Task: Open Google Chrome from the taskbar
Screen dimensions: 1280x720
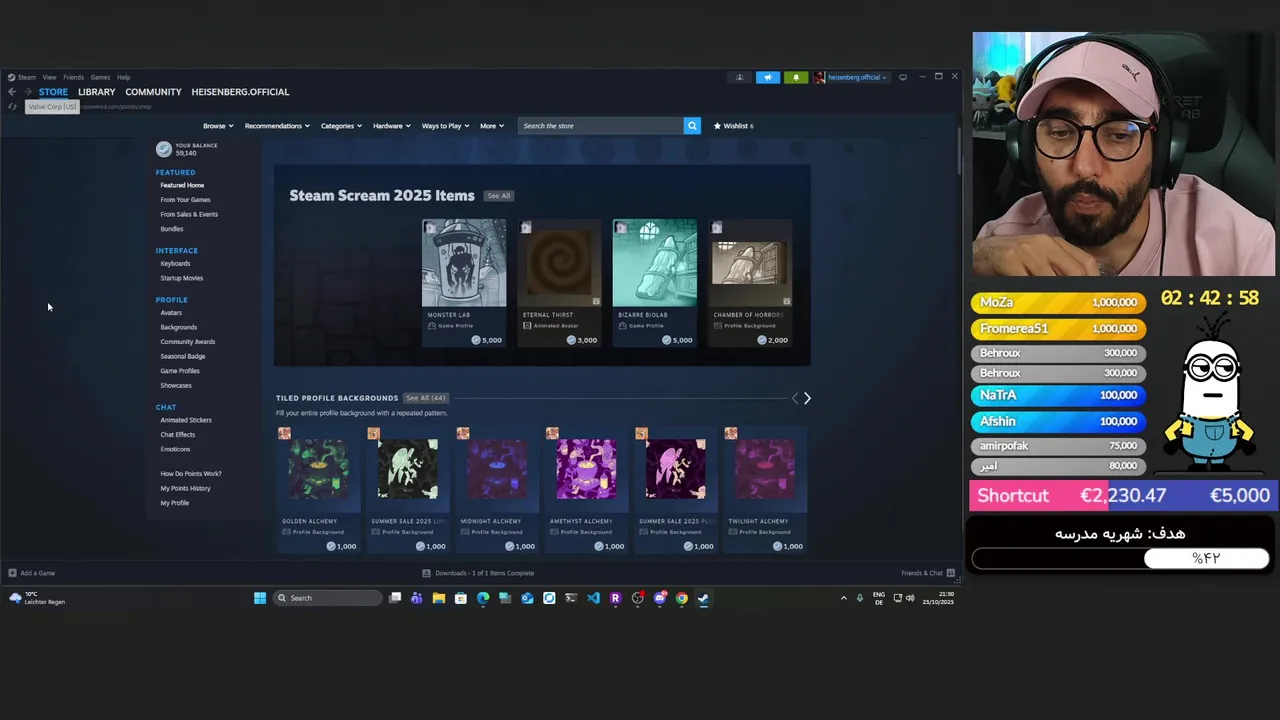Action: [682, 598]
